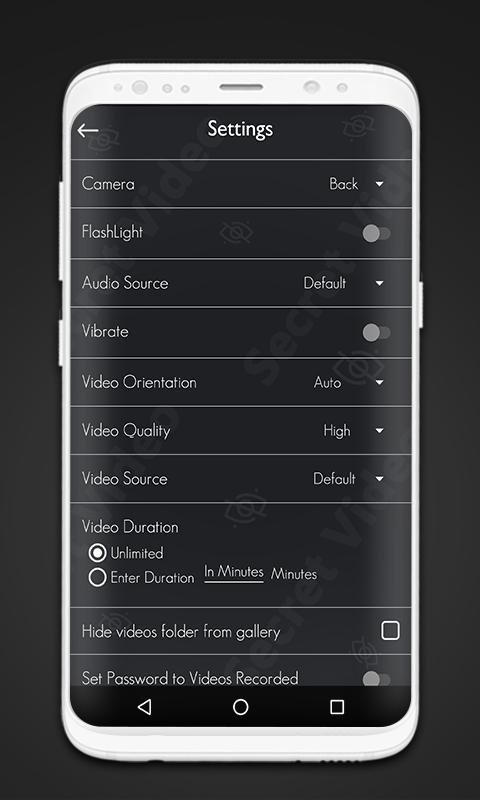Go back using the arrow icon
Viewport: 480px width, 800px height.
[x=87, y=131]
